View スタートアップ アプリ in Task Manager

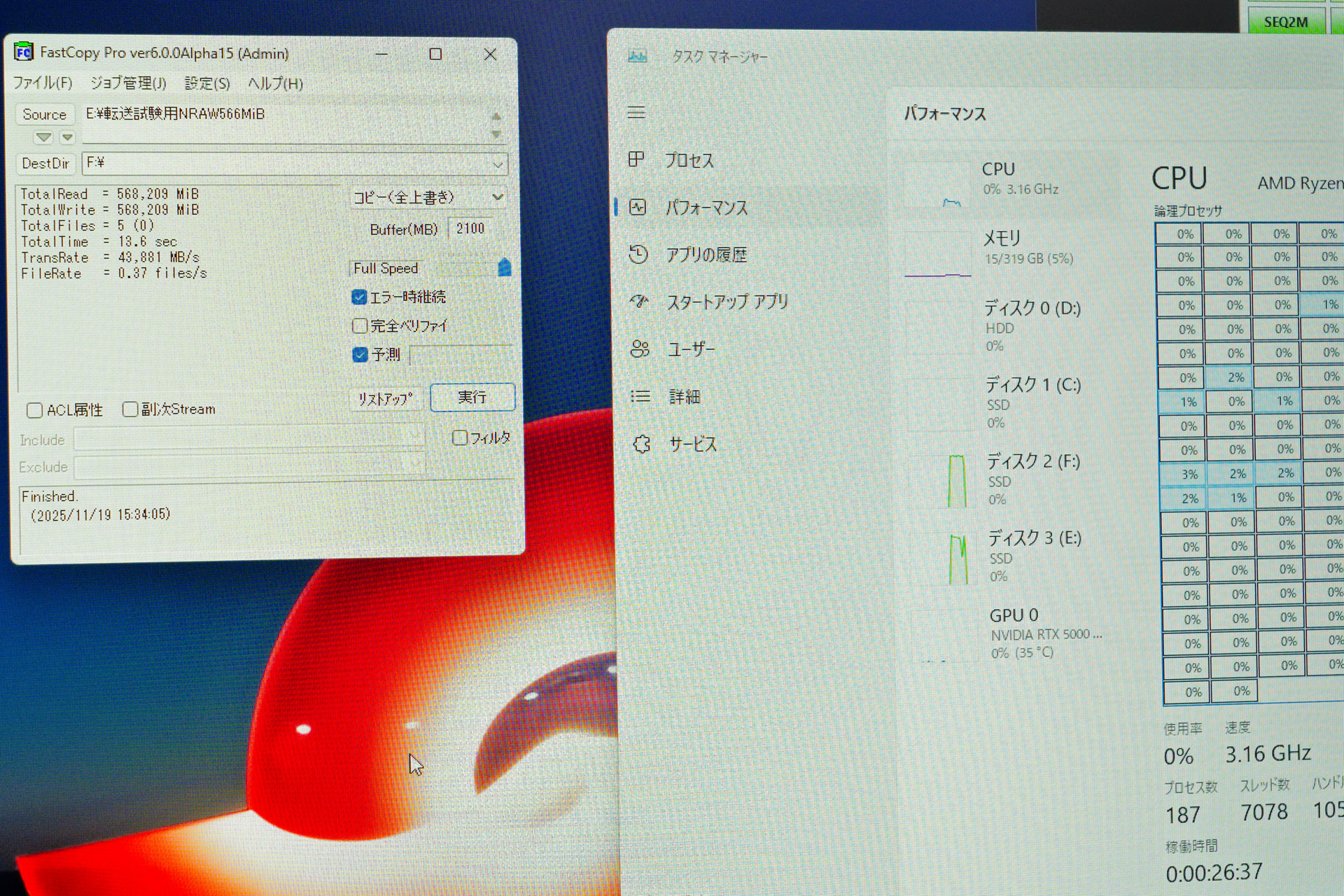(727, 302)
